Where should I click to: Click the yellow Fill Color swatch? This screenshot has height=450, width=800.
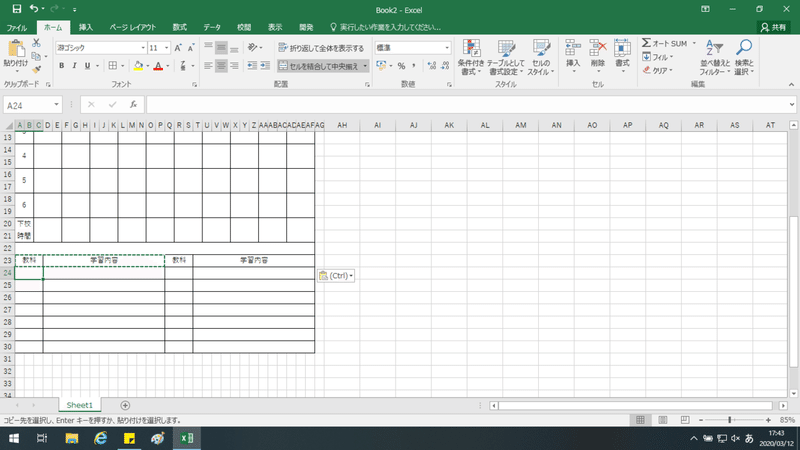click(x=138, y=66)
